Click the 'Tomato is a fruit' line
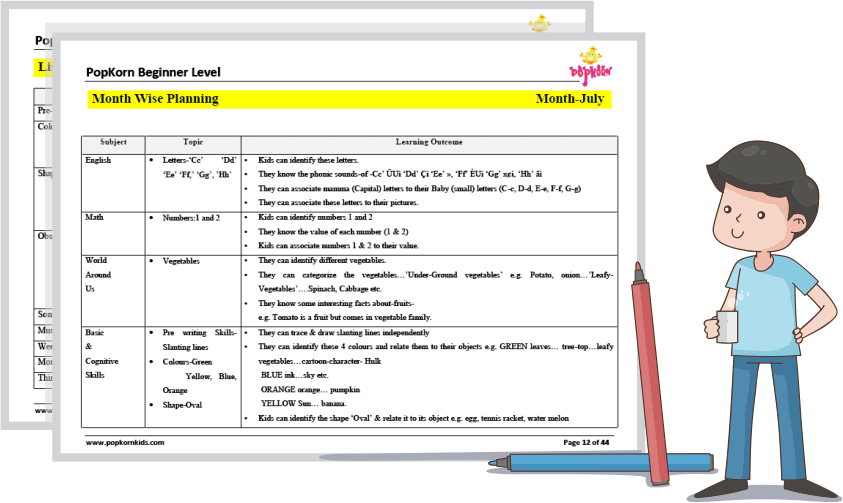The image size is (843, 503). click(x=345, y=317)
